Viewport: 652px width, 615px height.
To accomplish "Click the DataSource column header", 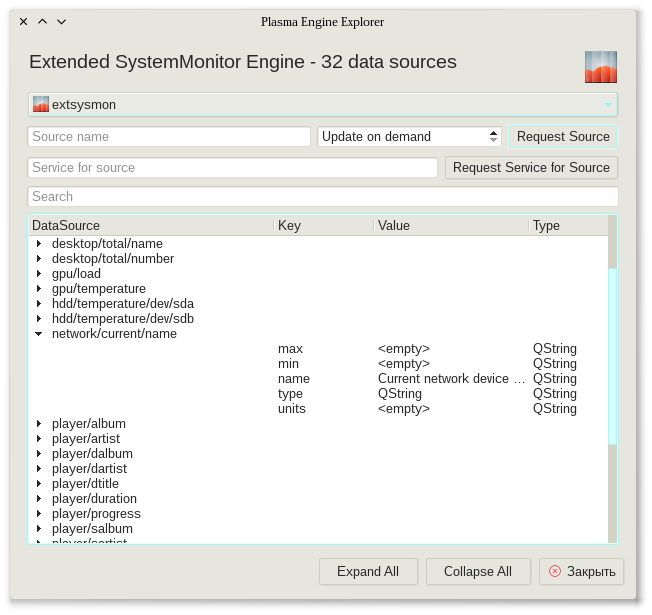I will 150,226.
